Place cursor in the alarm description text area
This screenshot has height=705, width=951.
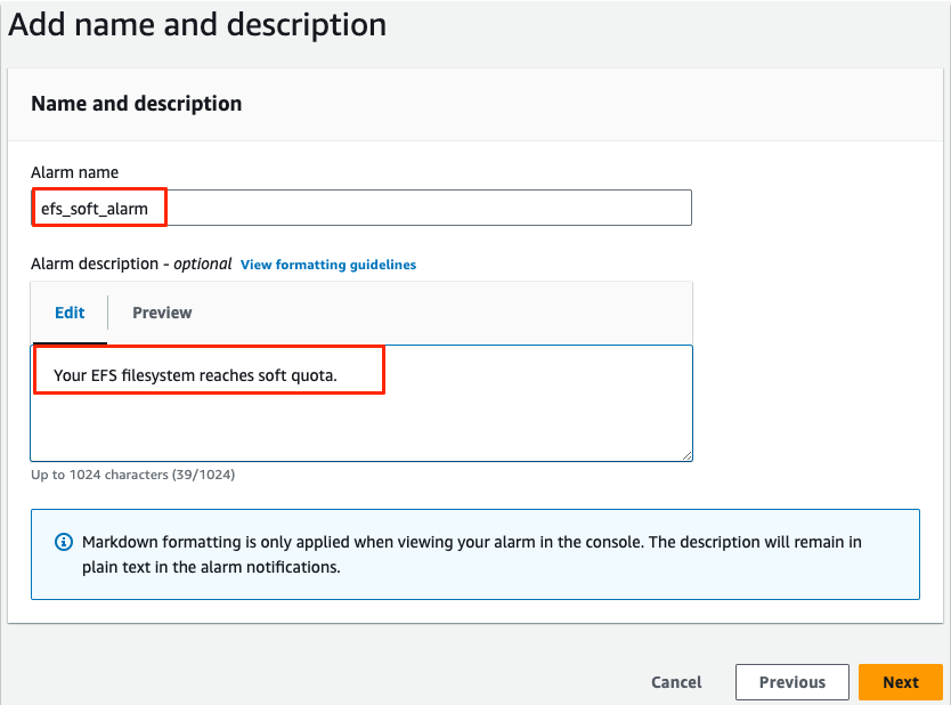pos(450,420)
